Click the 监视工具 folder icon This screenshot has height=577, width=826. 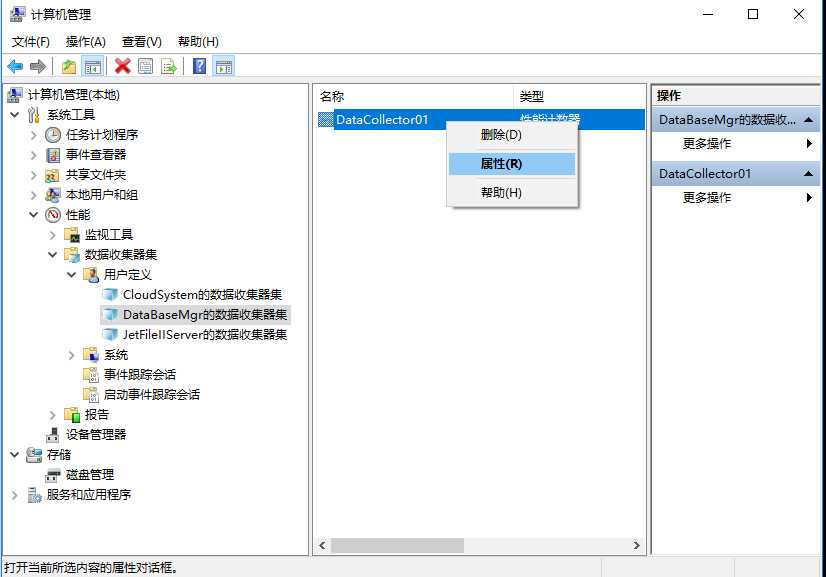[72, 235]
